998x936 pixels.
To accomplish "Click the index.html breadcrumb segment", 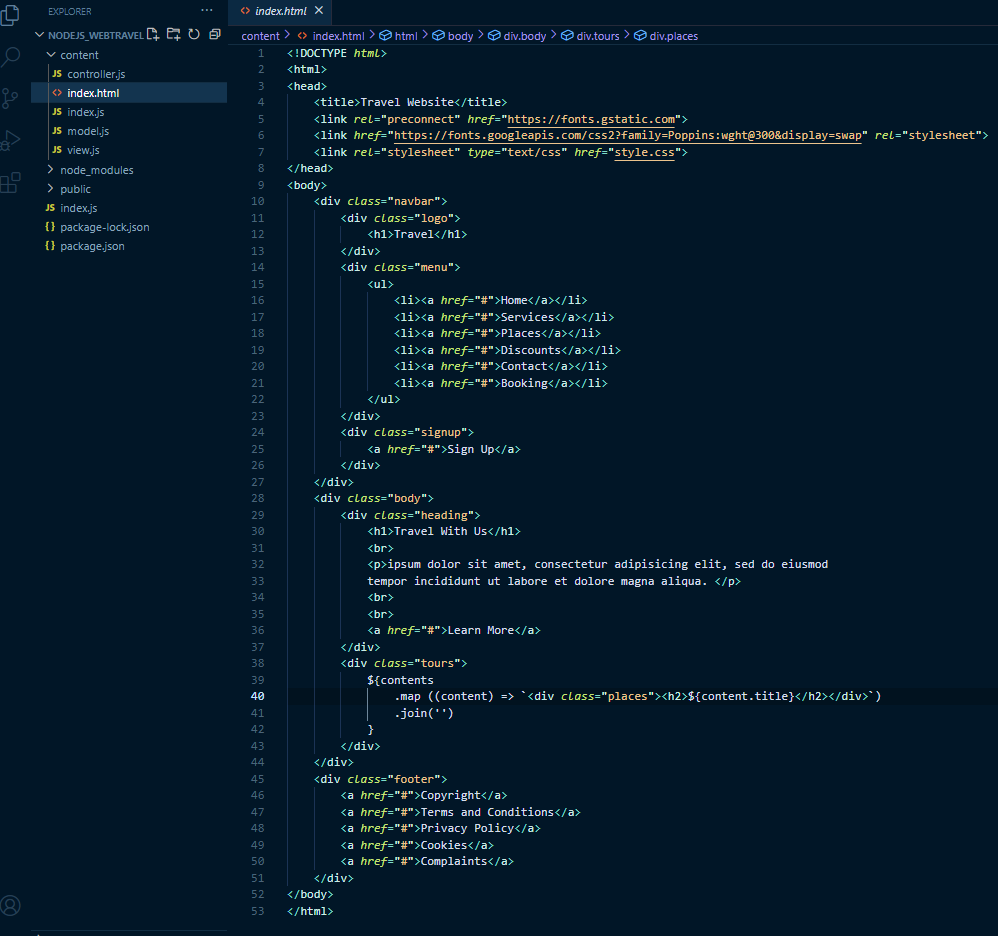I will coord(338,36).
